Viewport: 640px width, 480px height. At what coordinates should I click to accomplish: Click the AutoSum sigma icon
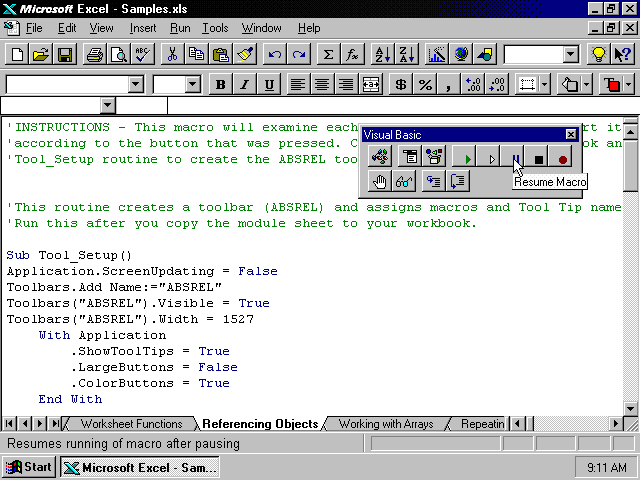click(x=328, y=54)
